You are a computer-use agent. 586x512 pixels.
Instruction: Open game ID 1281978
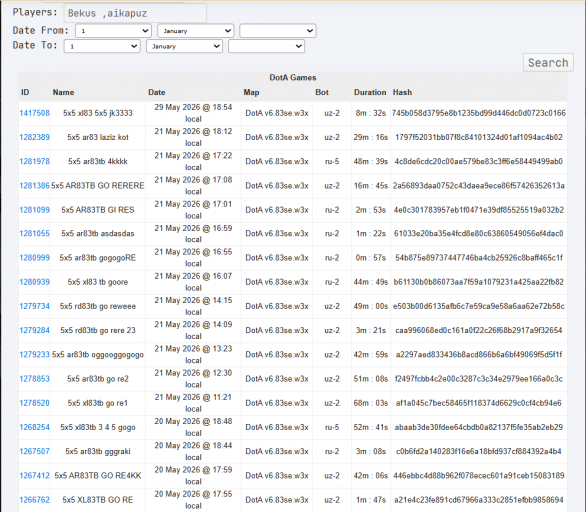[x=34, y=161]
